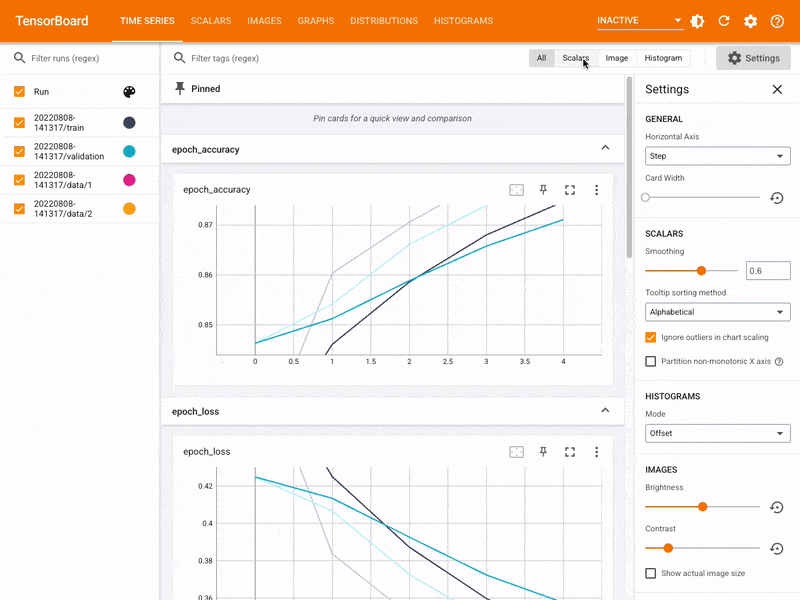
Task: Uncheck the 20220808-141317/data/1 run
Action: point(19,180)
